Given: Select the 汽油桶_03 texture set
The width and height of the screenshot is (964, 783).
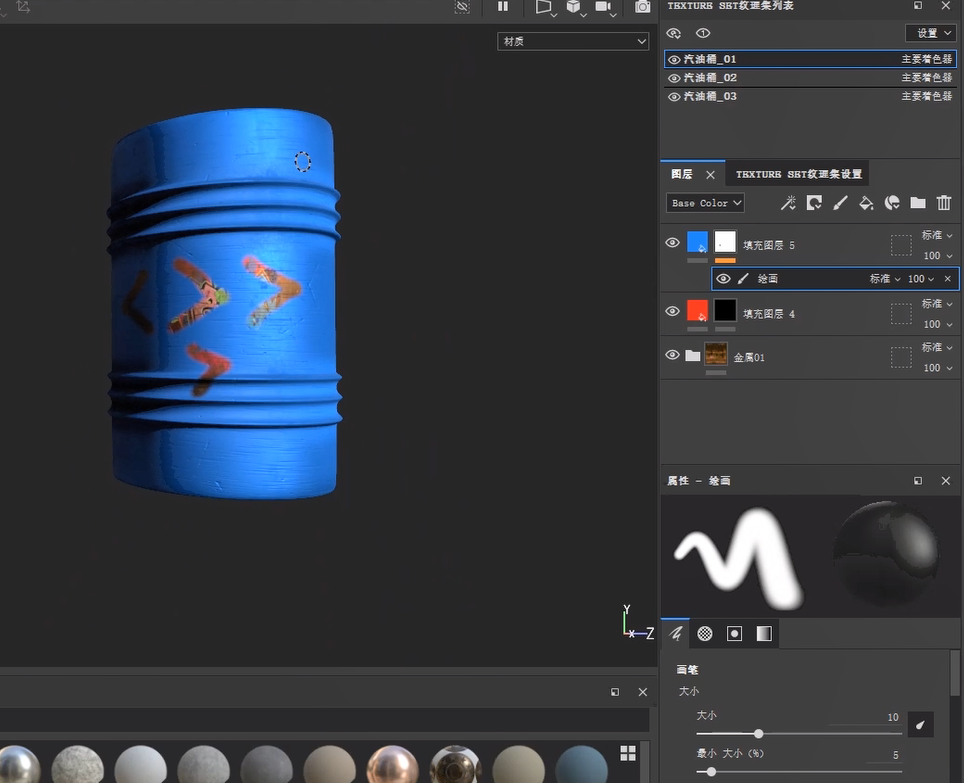Looking at the screenshot, I should point(711,97).
